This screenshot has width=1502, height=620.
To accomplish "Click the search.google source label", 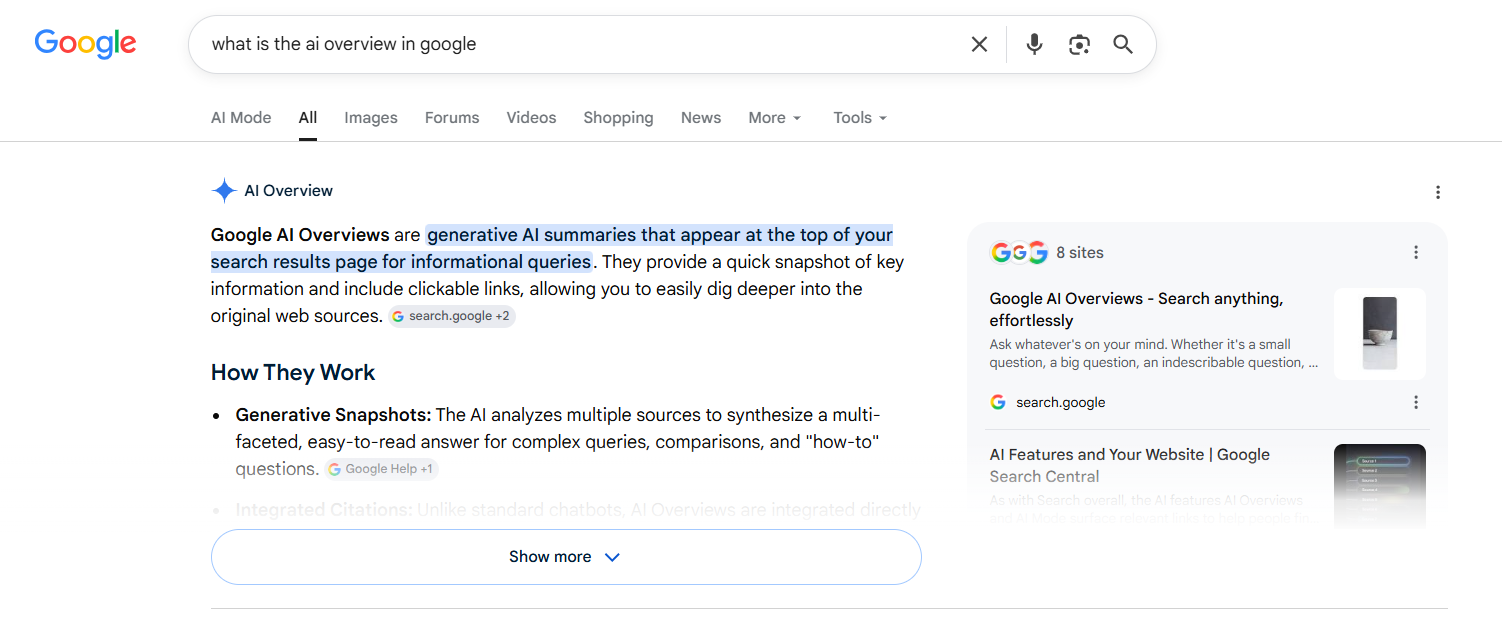I will click(x=1061, y=402).
